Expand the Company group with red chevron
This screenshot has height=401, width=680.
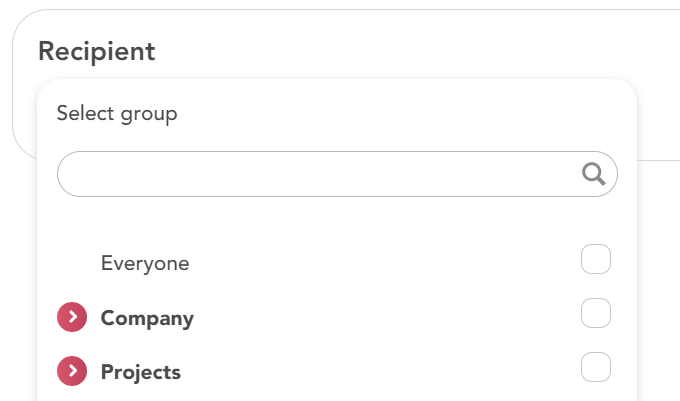point(72,318)
